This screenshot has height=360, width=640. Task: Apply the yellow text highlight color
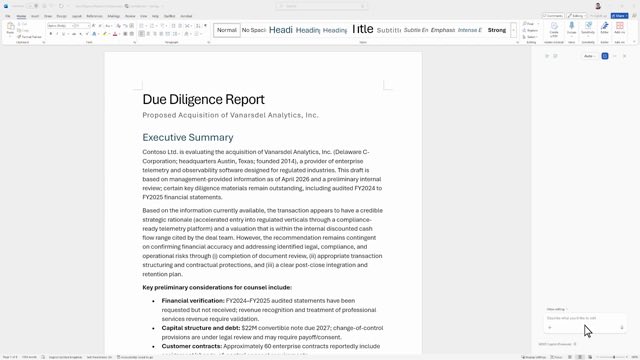pyautogui.click(x=105, y=34)
